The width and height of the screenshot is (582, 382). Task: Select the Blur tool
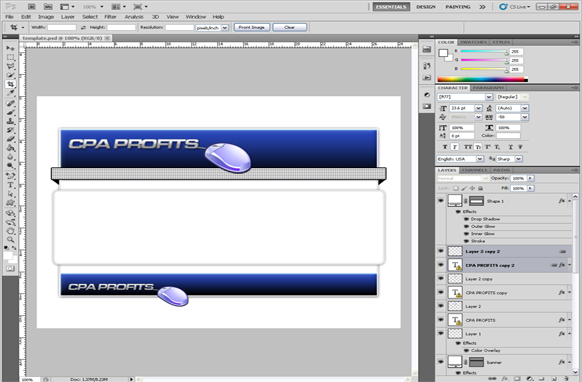[10, 157]
